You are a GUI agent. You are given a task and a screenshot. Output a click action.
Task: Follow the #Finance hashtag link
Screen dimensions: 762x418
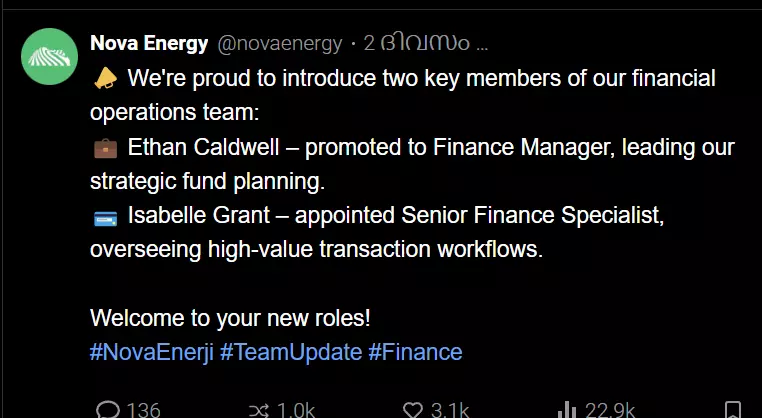pos(415,352)
